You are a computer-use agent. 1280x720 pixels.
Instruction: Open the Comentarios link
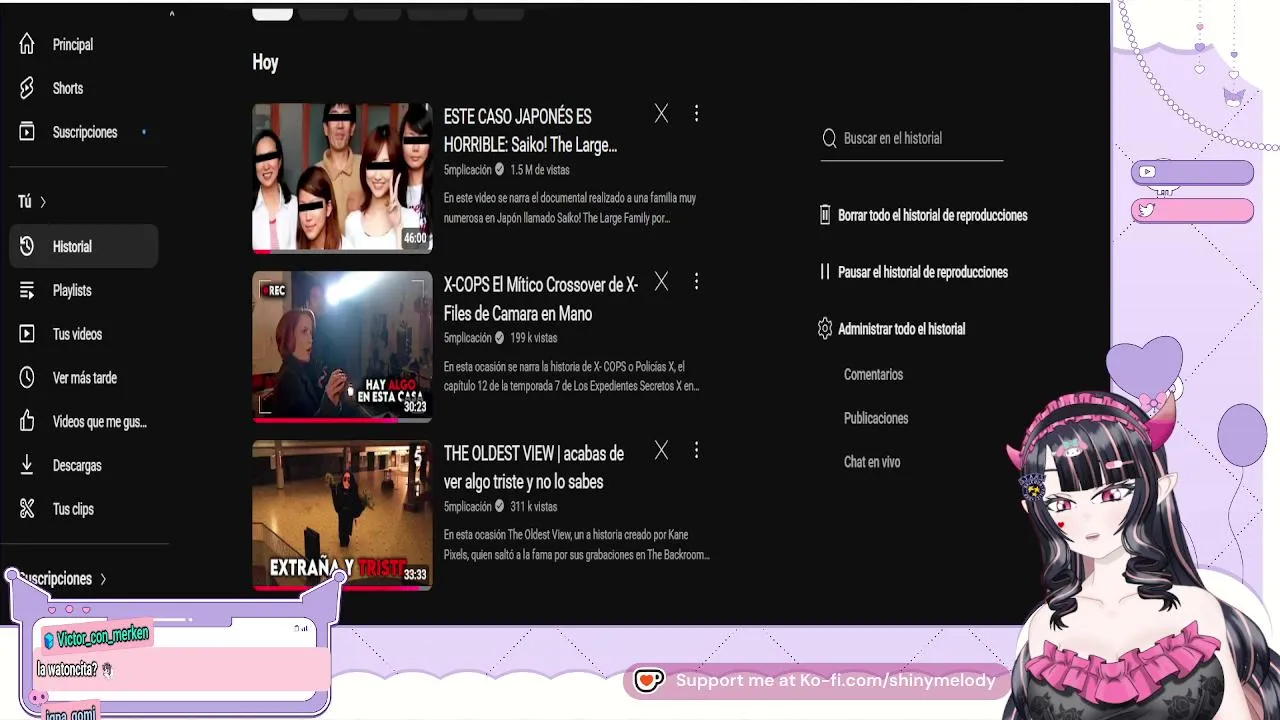[x=873, y=374]
